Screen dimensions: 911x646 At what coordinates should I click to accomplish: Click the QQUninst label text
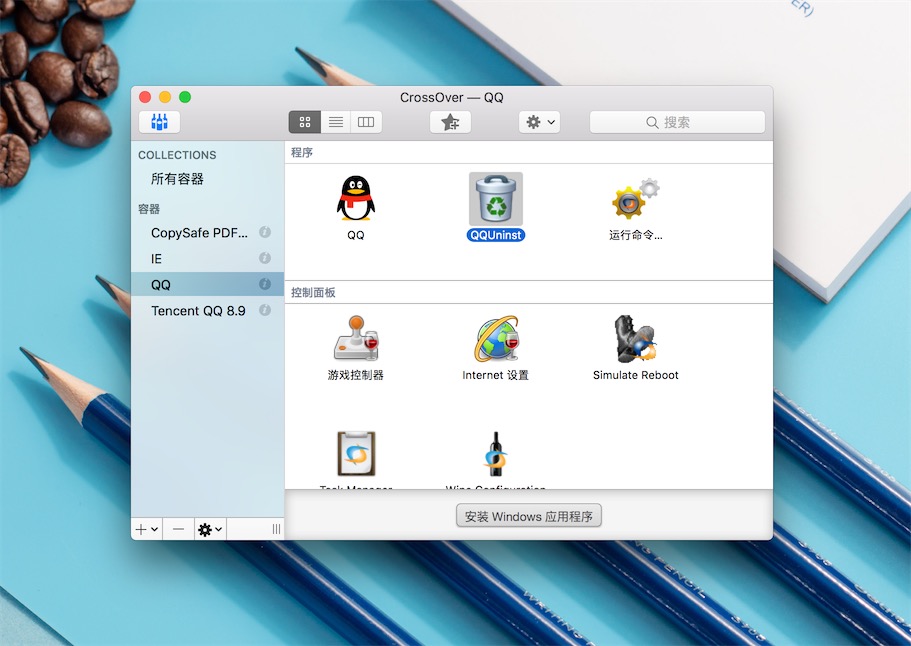496,235
